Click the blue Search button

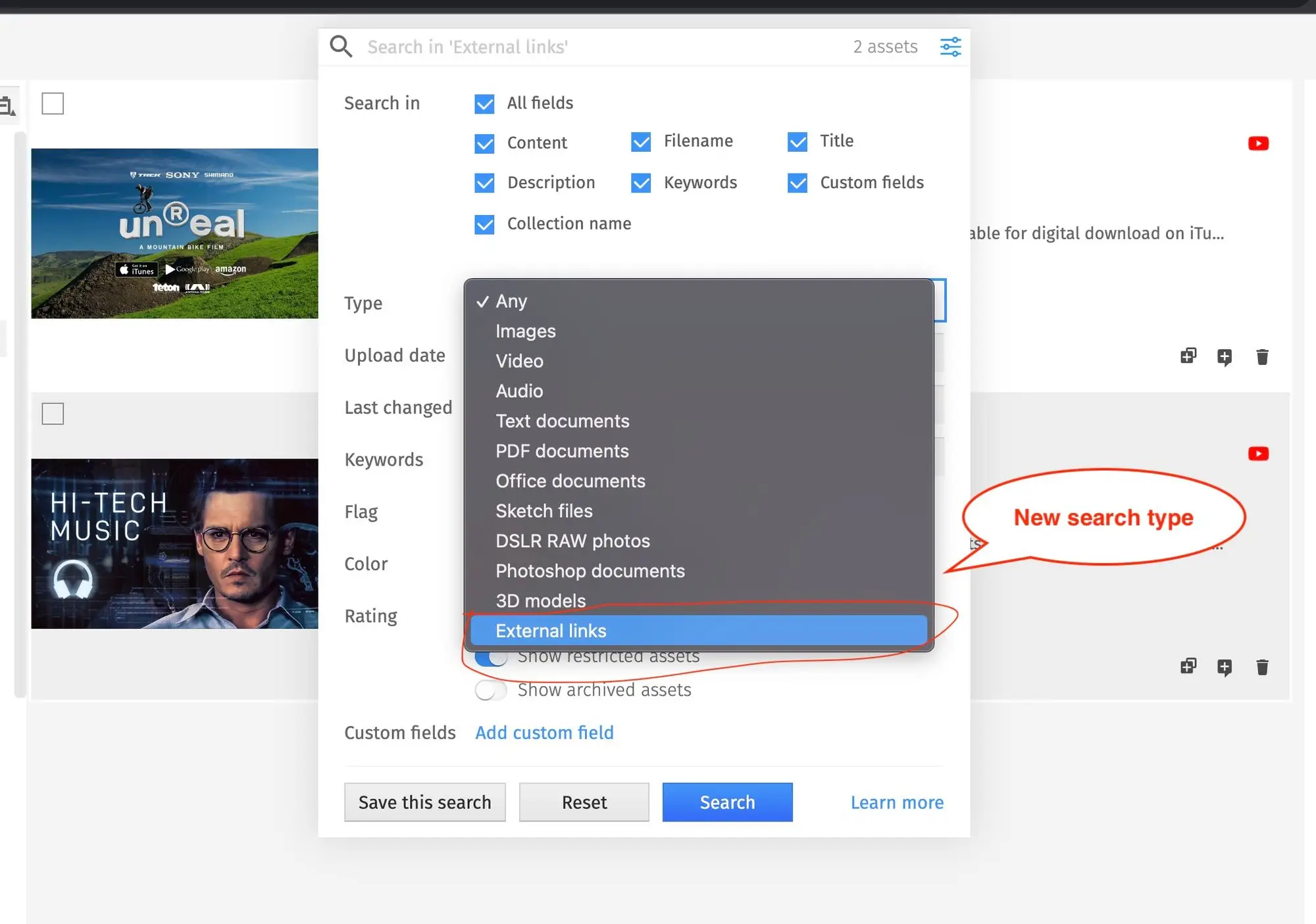pyautogui.click(x=727, y=802)
